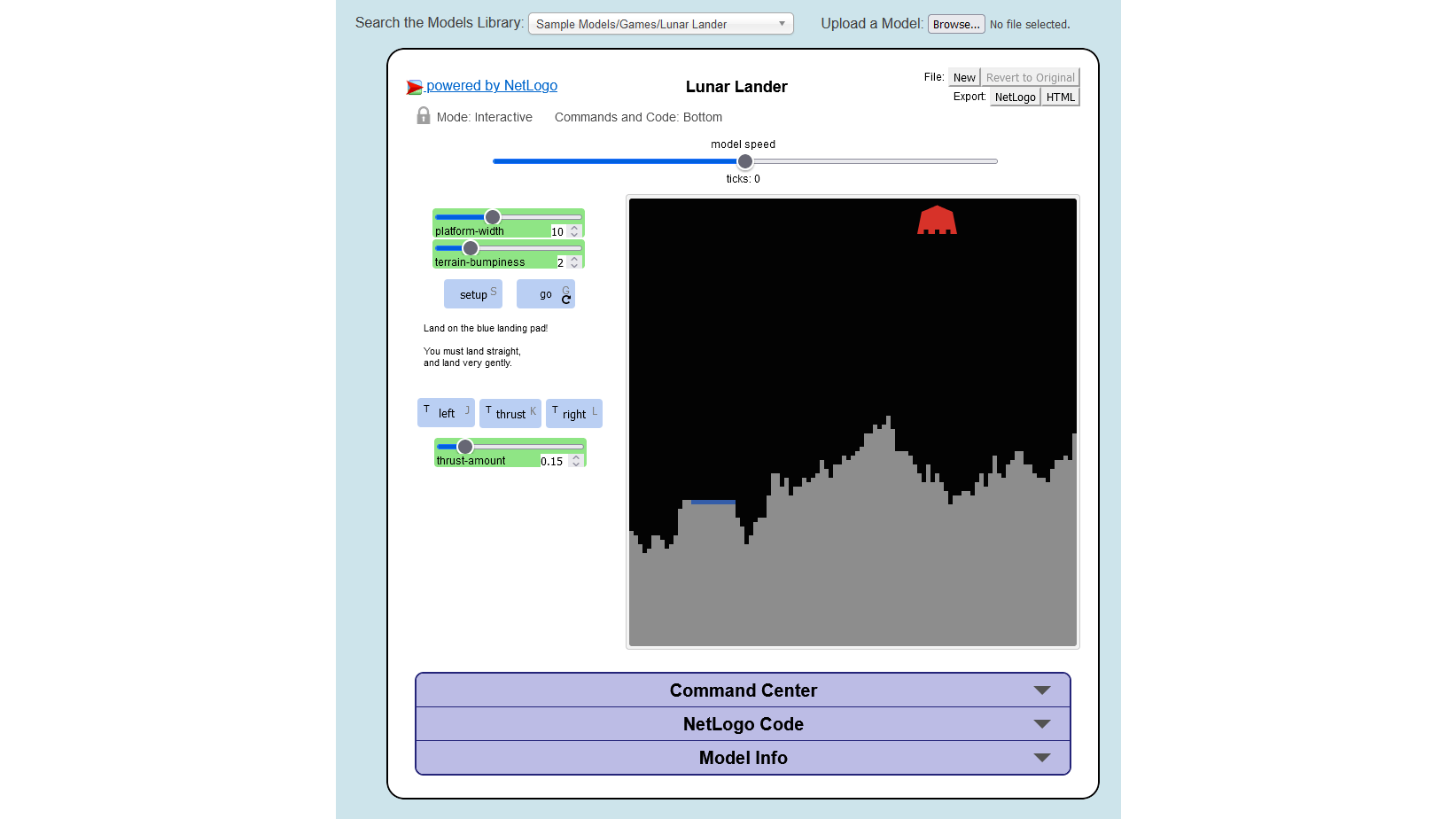Screen dimensions: 1456x819
Task: Click the lock icon beside Mode: Interactive
Action: click(424, 116)
